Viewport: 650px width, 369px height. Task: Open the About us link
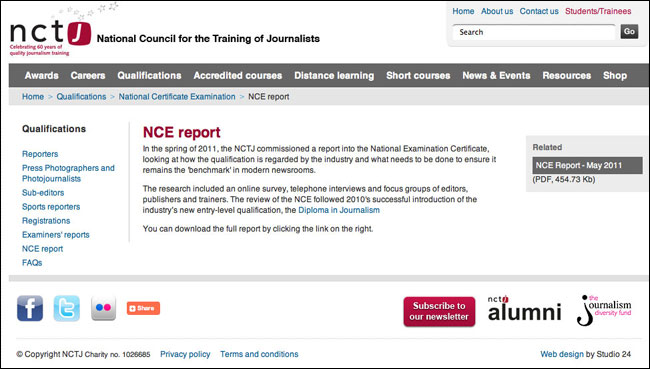(x=497, y=11)
